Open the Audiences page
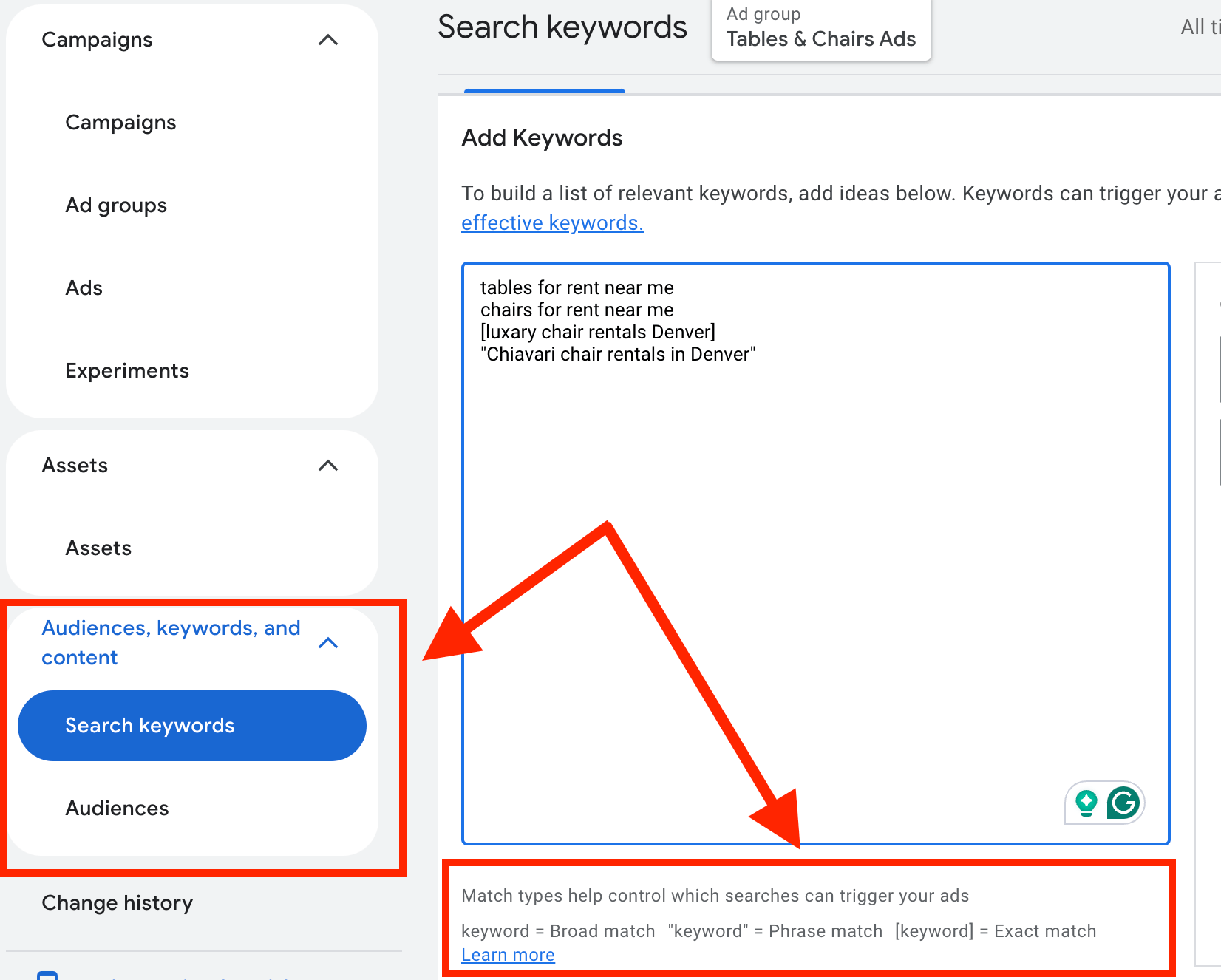 coord(117,808)
